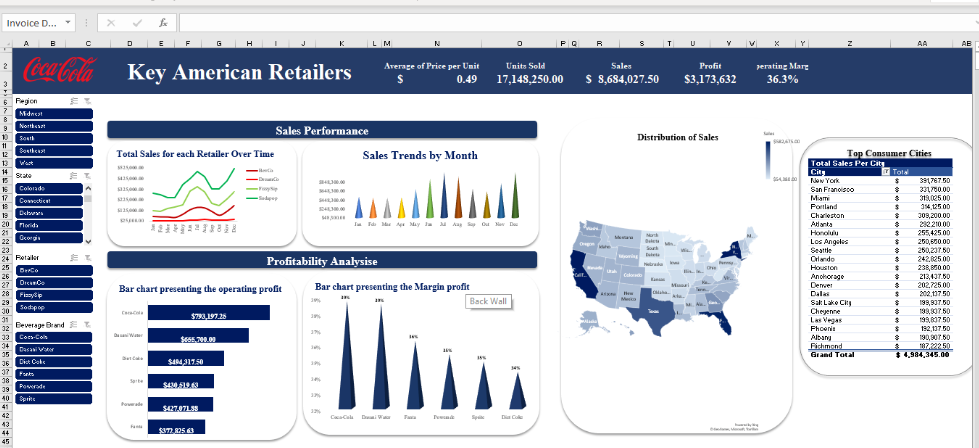Click the formula bar Cancel icon
The height and width of the screenshot is (448, 979).
pyautogui.click(x=111, y=23)
